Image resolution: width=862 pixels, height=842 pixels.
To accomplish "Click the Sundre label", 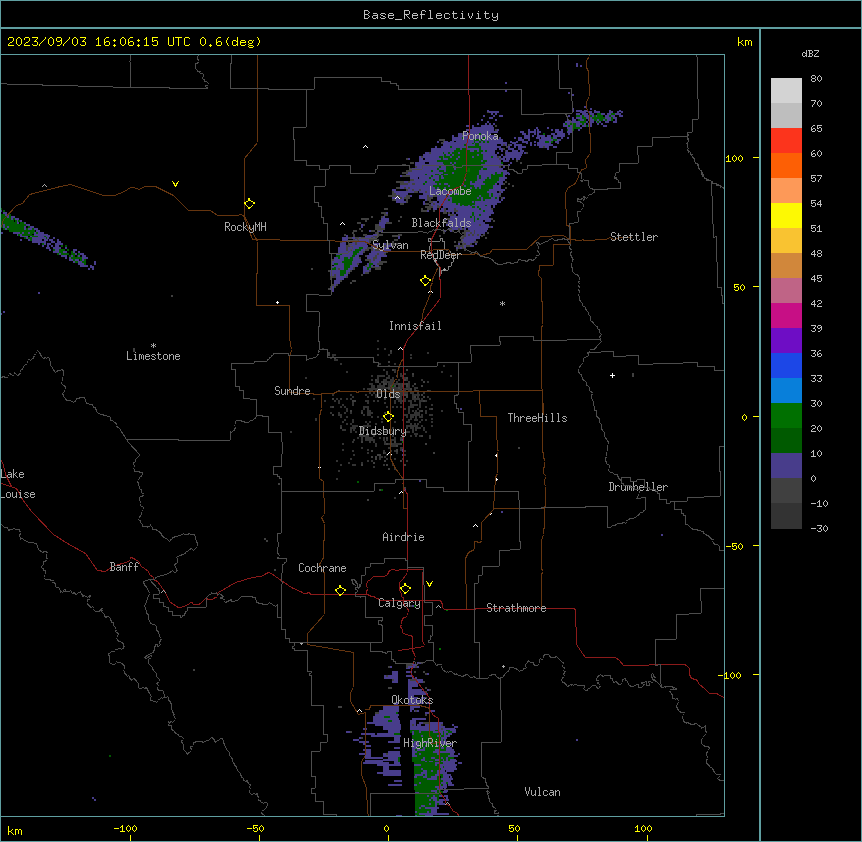I will [292, 391].
